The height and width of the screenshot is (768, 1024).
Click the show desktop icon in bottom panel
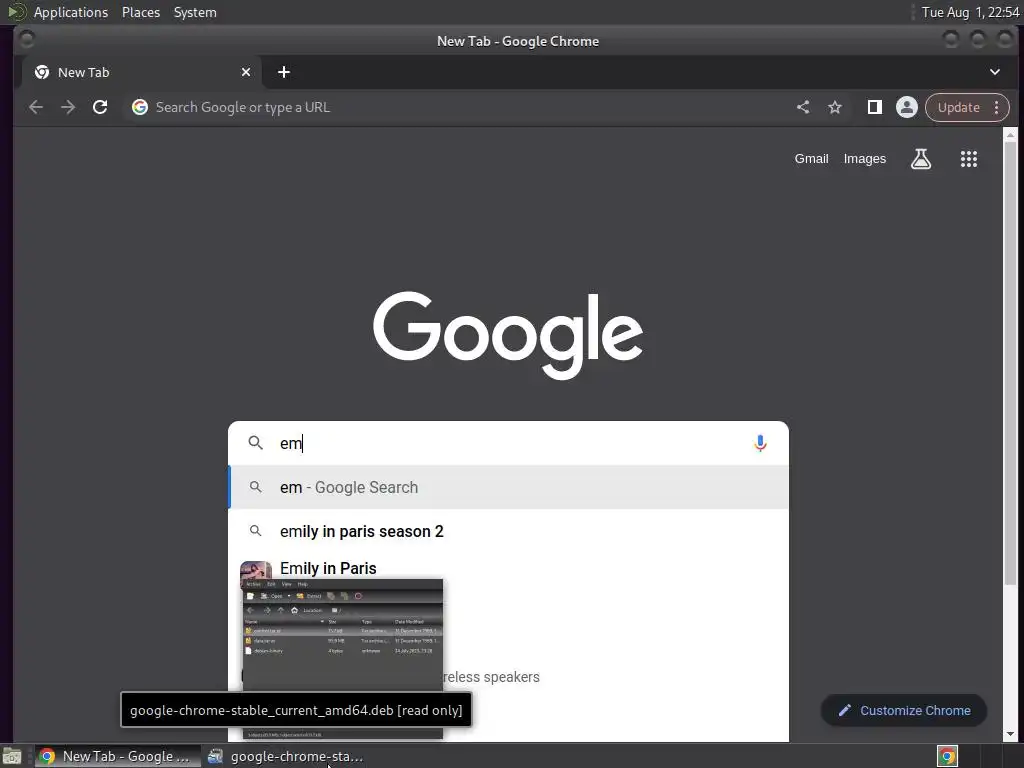point(12,756)
